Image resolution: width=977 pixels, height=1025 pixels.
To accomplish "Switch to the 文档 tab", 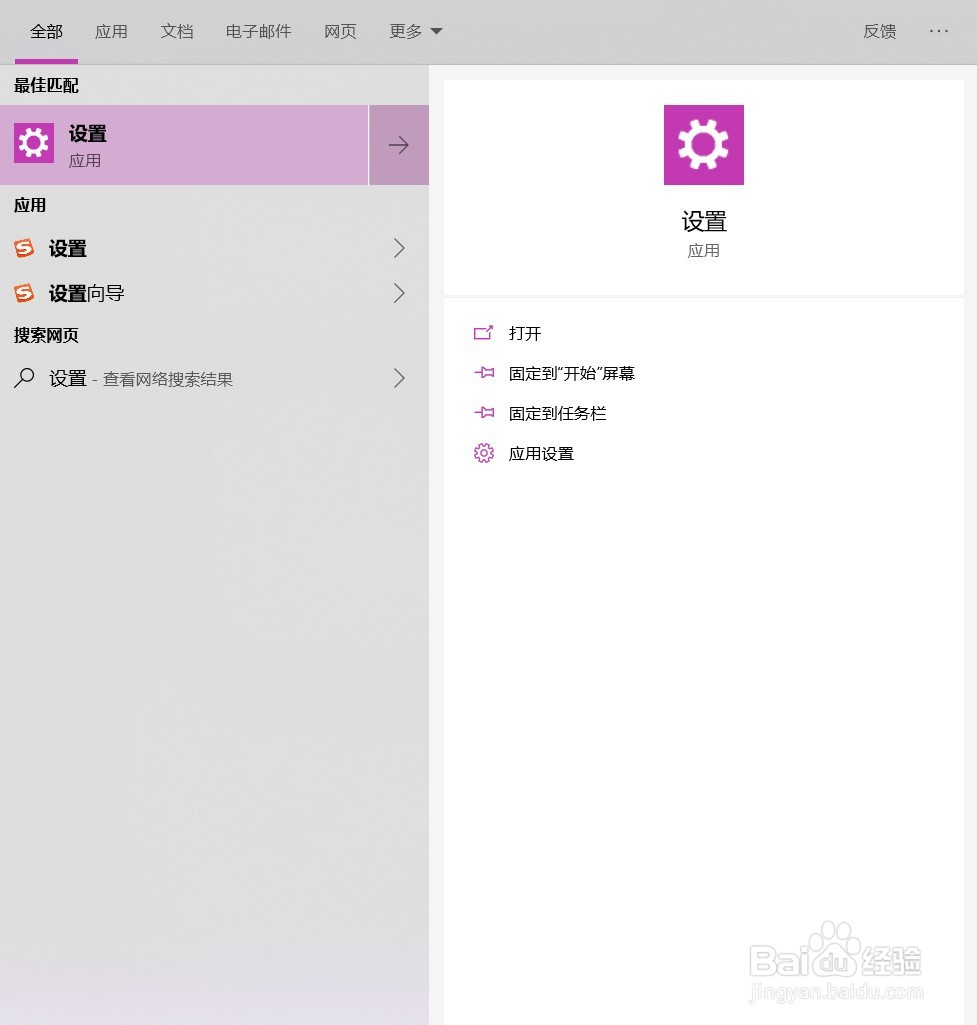I will (x=176, y=31).
